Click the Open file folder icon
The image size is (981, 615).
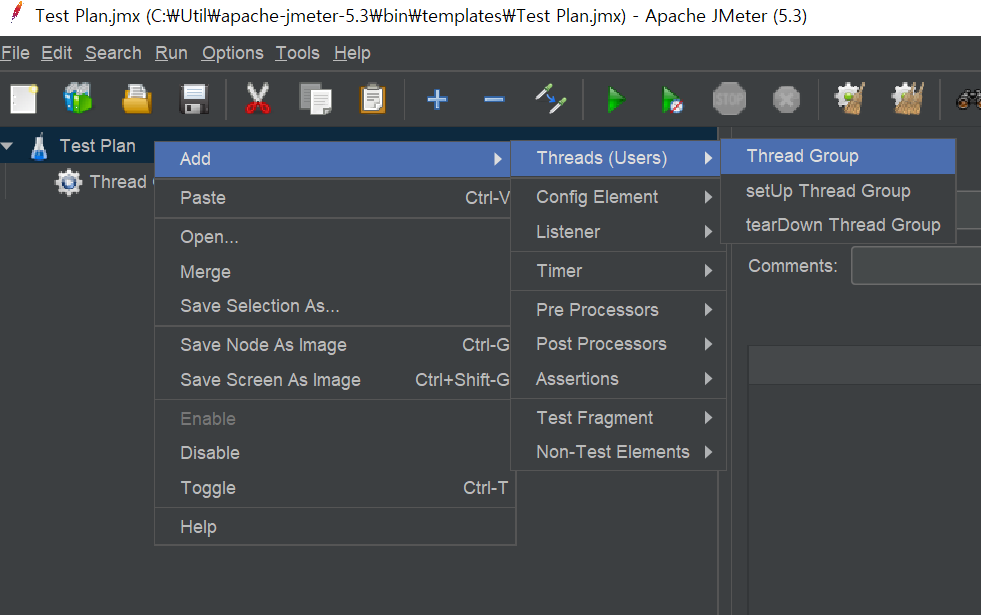point(137,99)
